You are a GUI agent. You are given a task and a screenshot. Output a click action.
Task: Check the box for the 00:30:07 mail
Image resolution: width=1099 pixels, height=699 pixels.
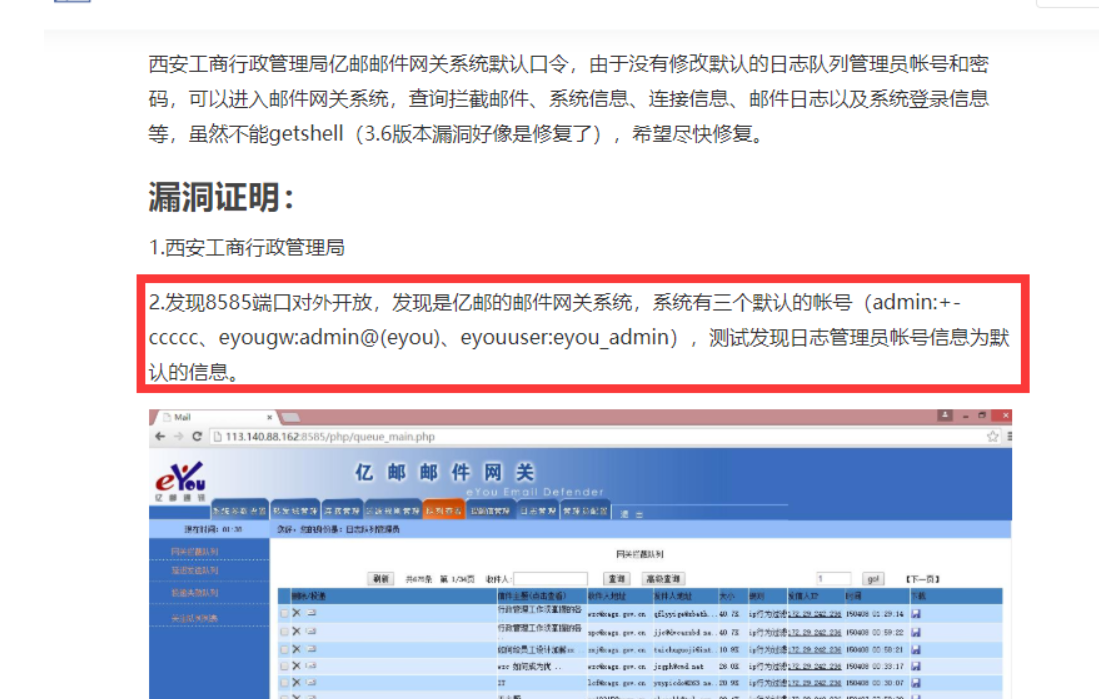point(284,682)
